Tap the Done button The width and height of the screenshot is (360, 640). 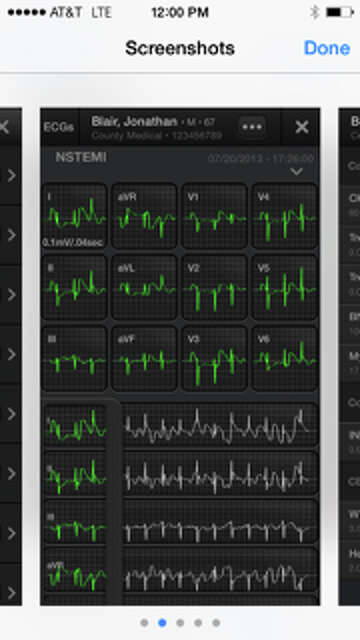pyautogui.click(x=327, y=48)
